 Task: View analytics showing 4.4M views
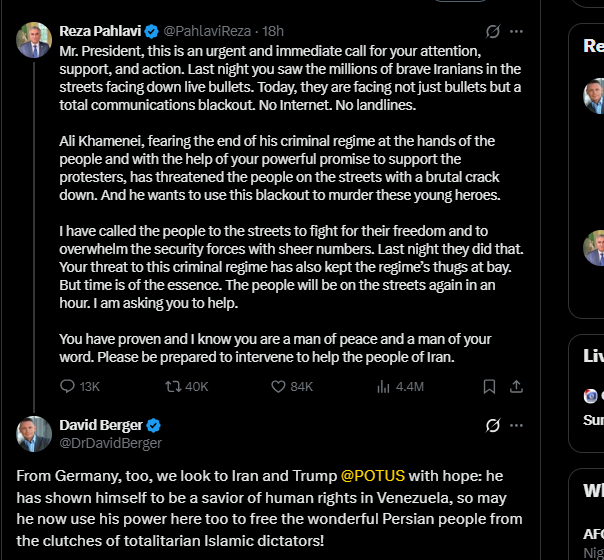click(x=383, y=386)
